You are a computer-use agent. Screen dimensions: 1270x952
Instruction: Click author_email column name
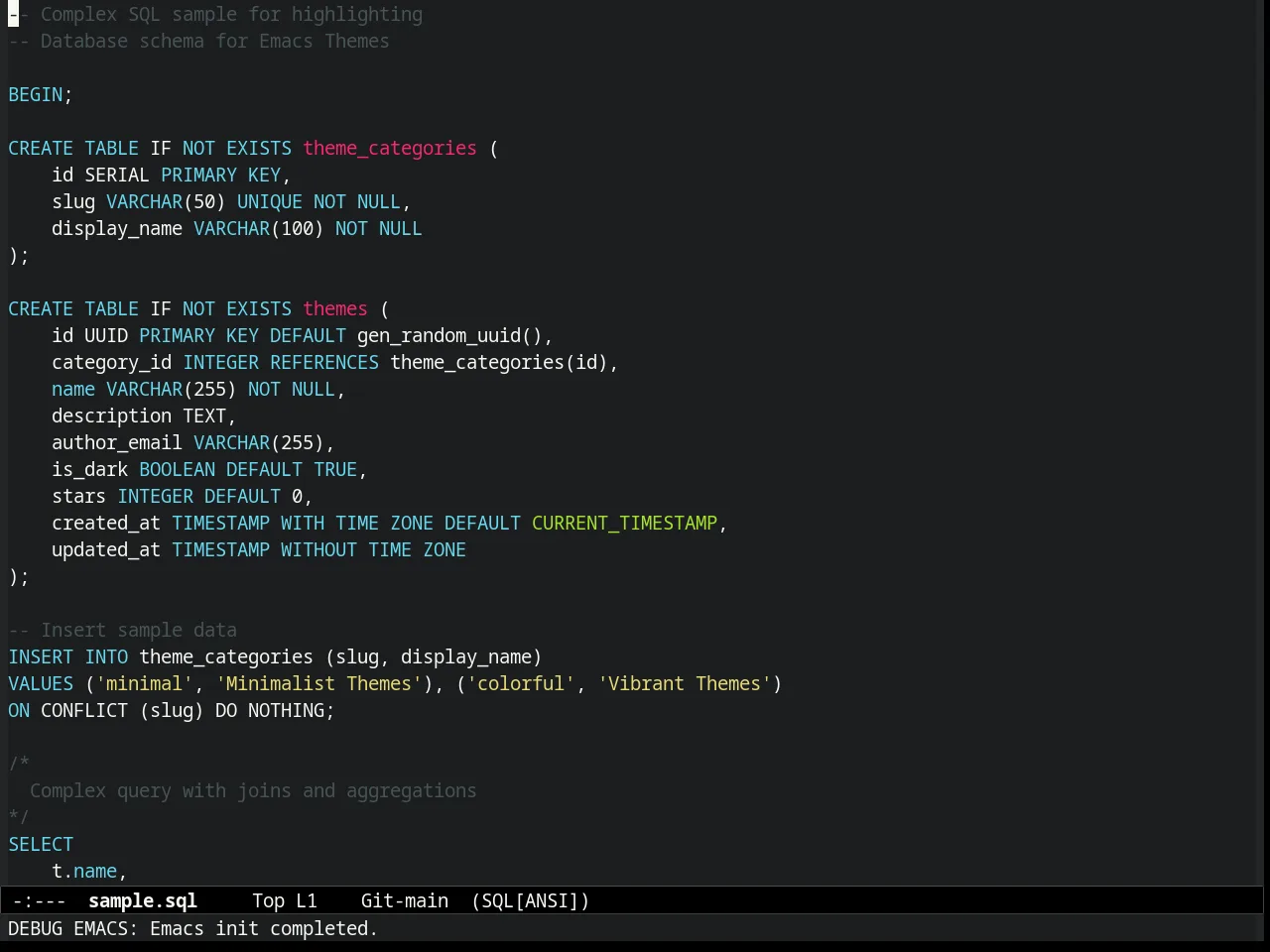[117, 442]
